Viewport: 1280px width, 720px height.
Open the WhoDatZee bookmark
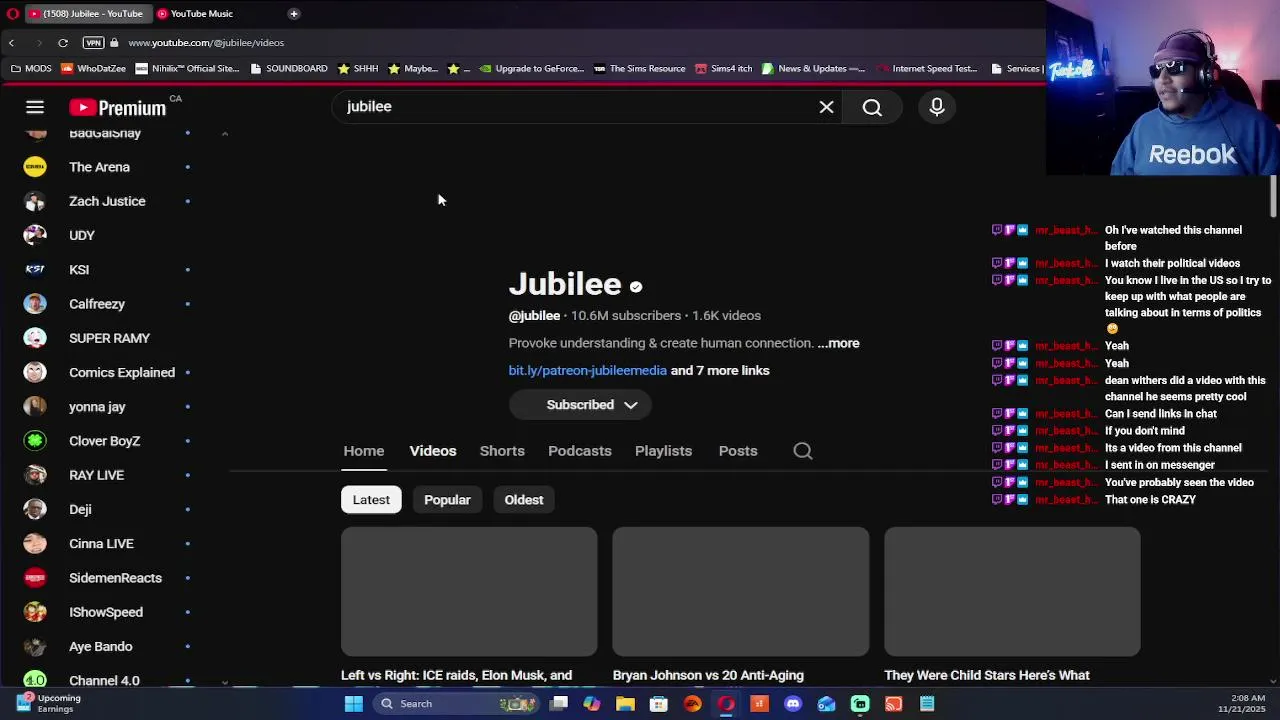click(93, 69)
